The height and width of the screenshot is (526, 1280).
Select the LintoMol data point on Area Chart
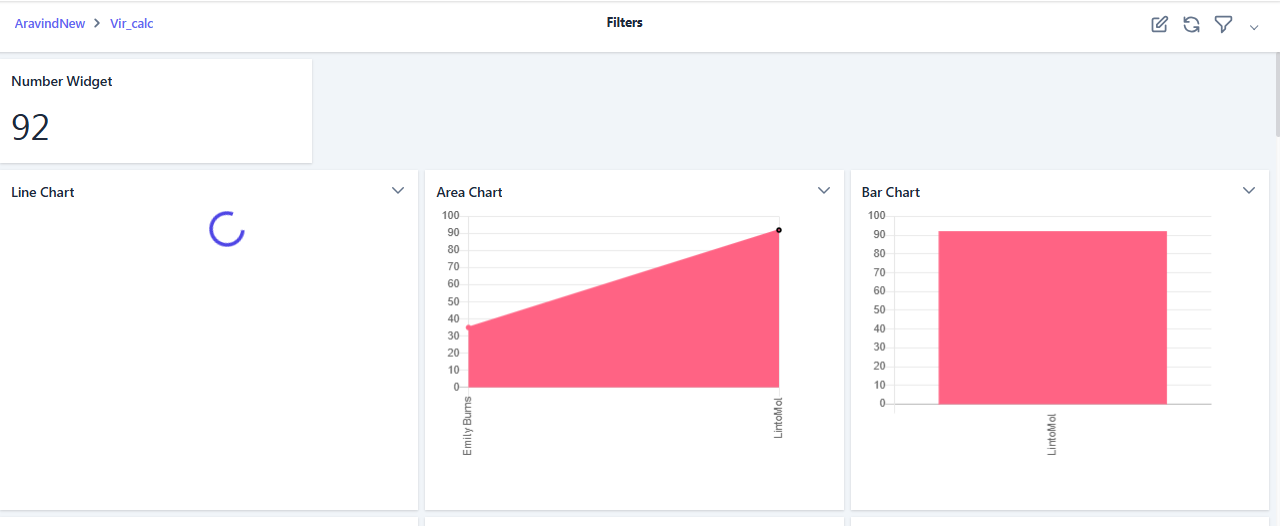(x=779, y=230)
